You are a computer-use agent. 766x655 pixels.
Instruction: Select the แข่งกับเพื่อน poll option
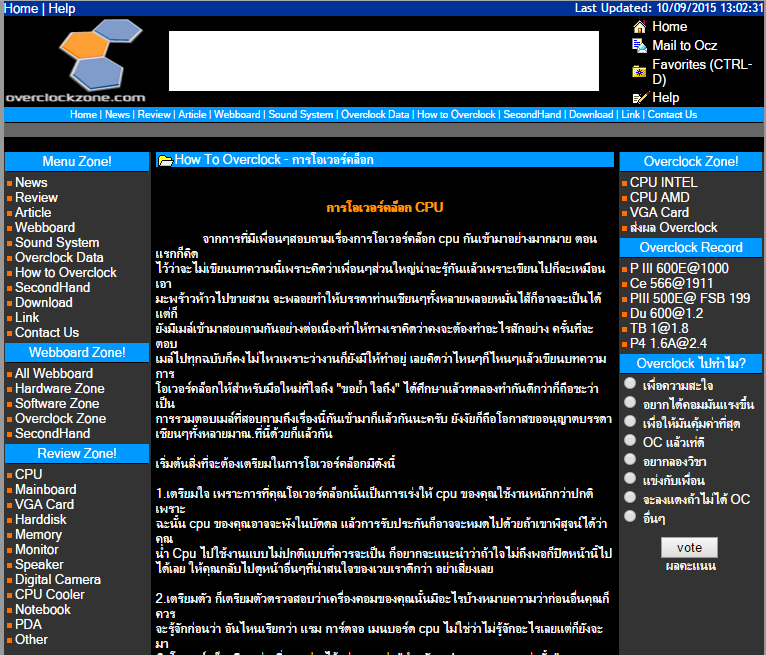(x=630, y=478)
